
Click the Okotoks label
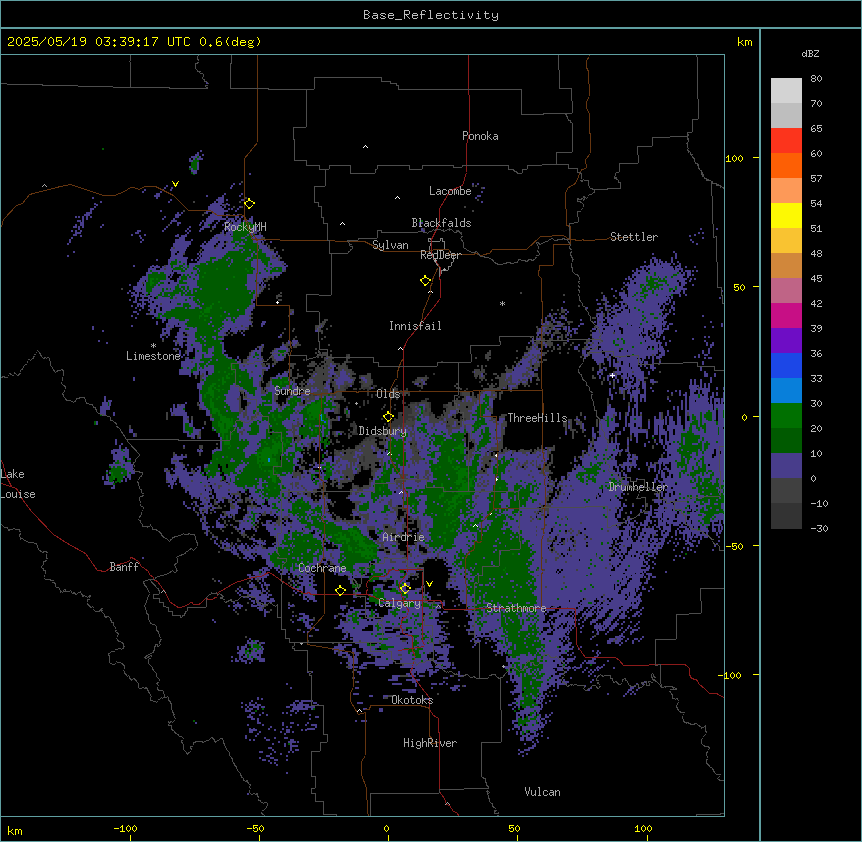click(x=412, y=700)
